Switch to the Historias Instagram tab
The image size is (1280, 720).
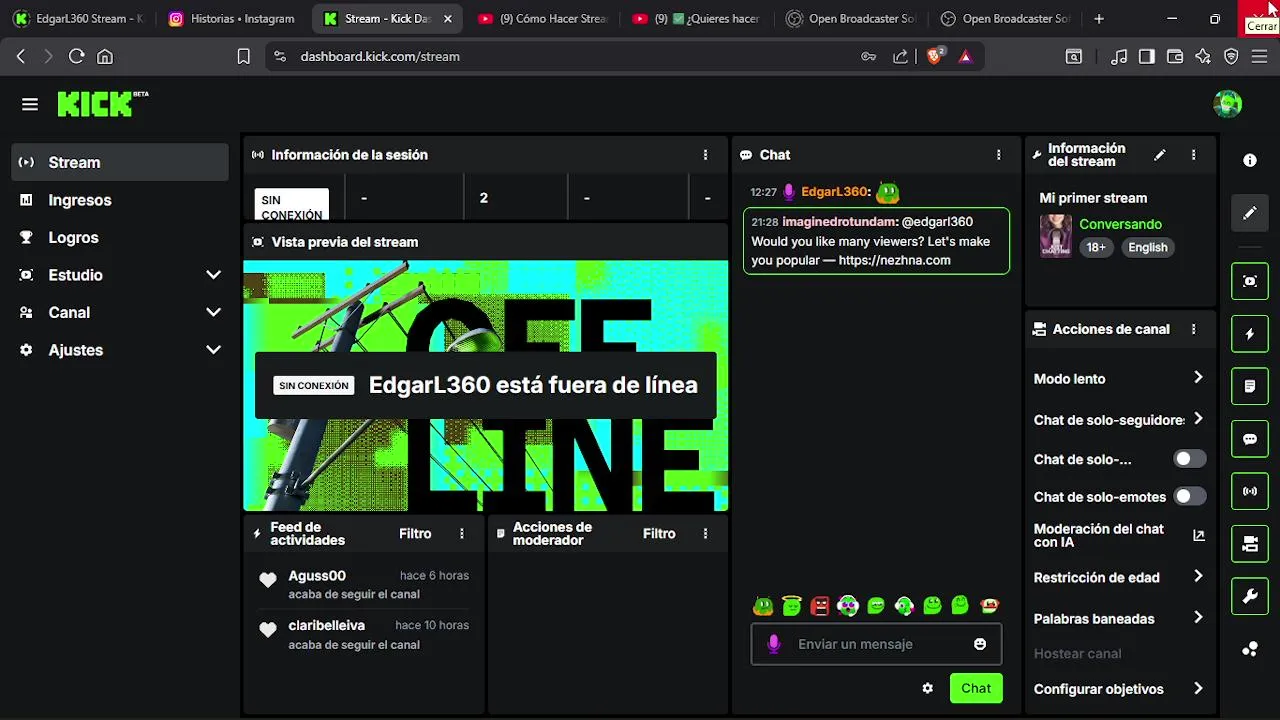click(232, 18)
